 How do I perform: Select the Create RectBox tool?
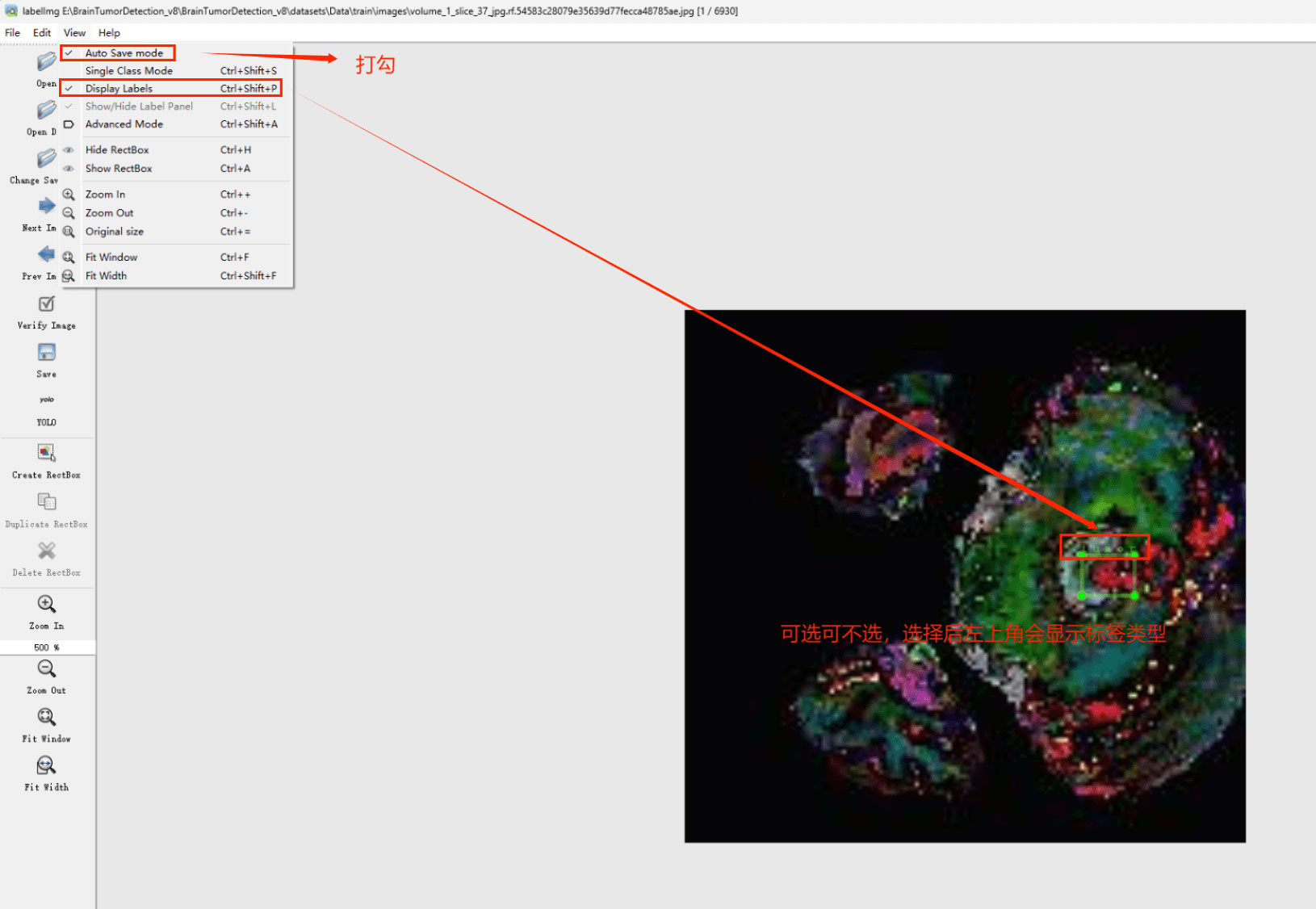tap(47, 453)
